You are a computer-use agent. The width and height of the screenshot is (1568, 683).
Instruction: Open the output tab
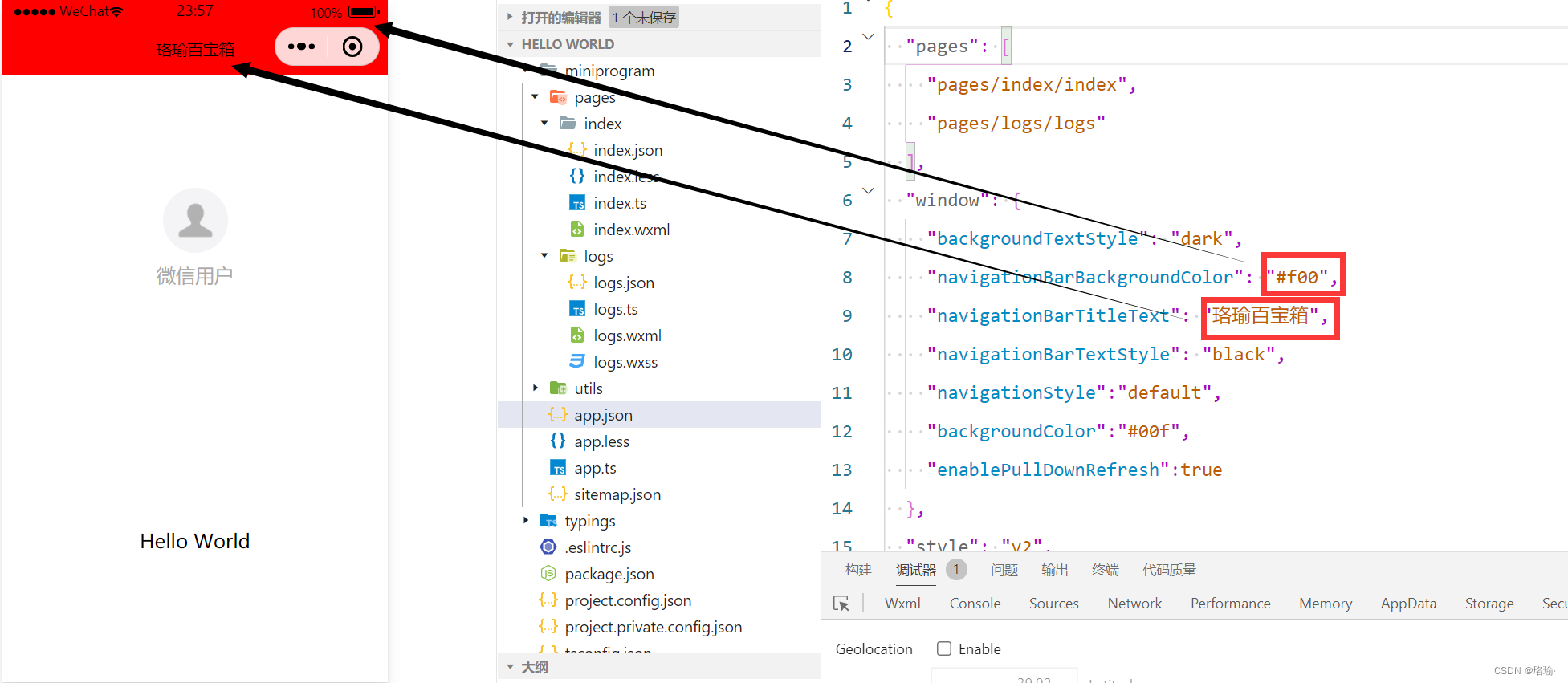tap(1055, 570)
